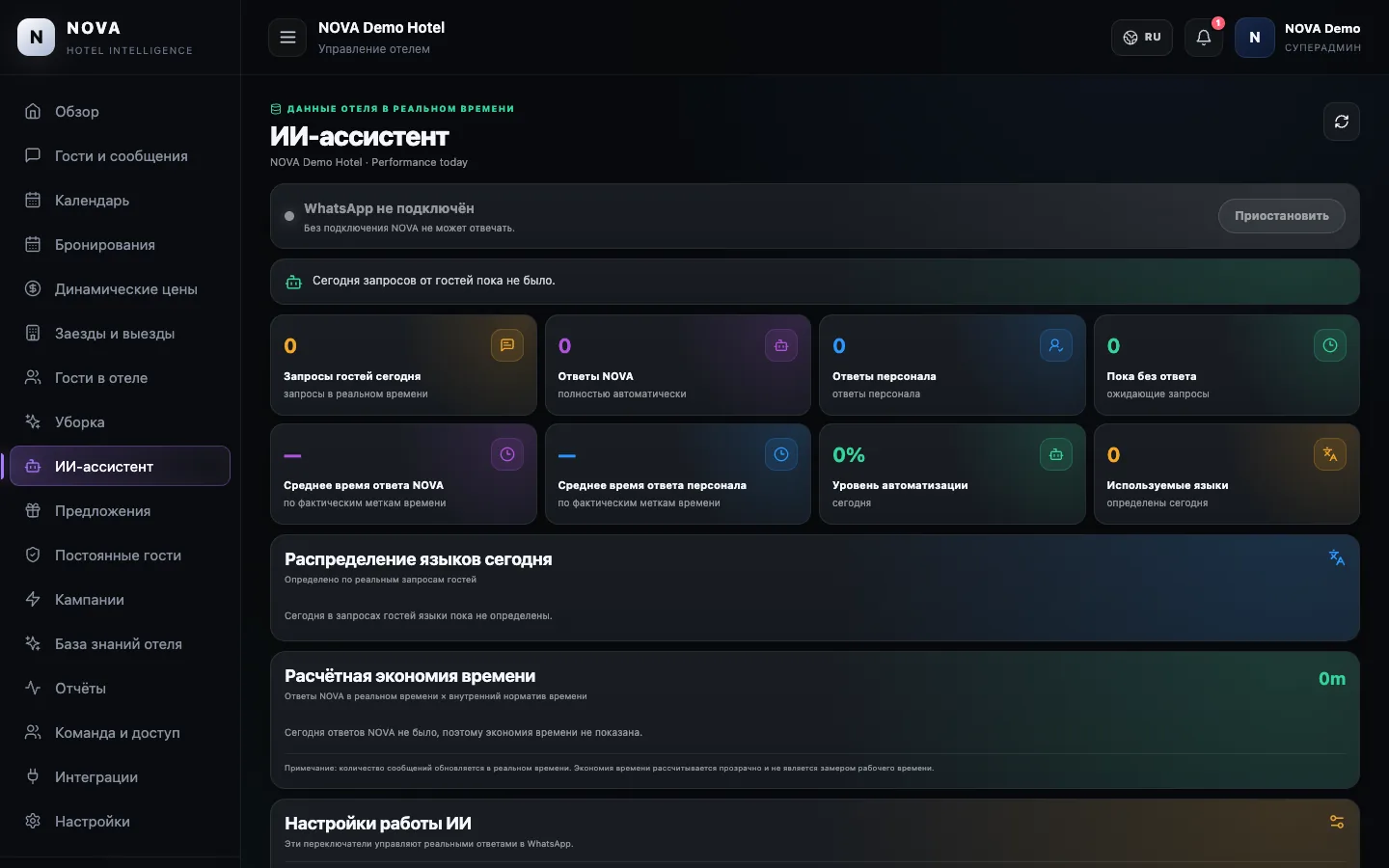Screen dimensions: 1389x868
Task: Go to Кампании
Action: (120, 600)
